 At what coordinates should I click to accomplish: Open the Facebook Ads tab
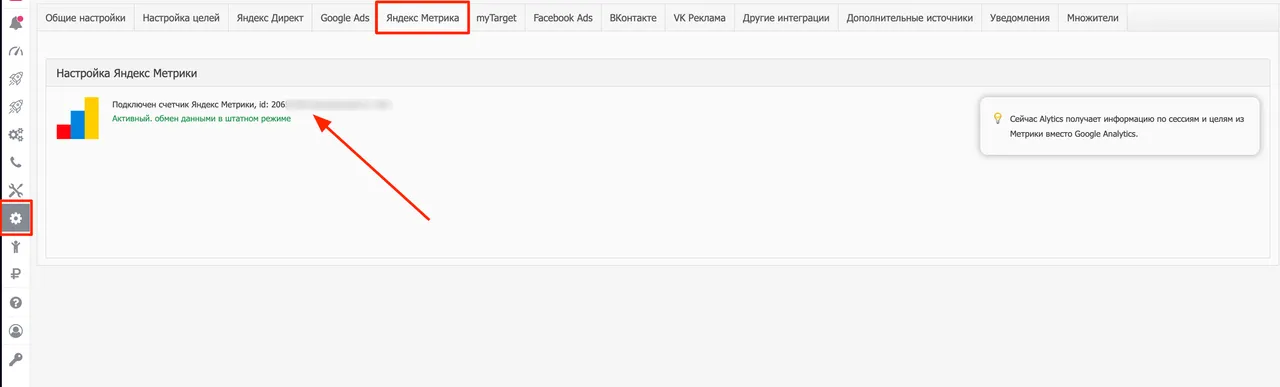coord(563,18)
